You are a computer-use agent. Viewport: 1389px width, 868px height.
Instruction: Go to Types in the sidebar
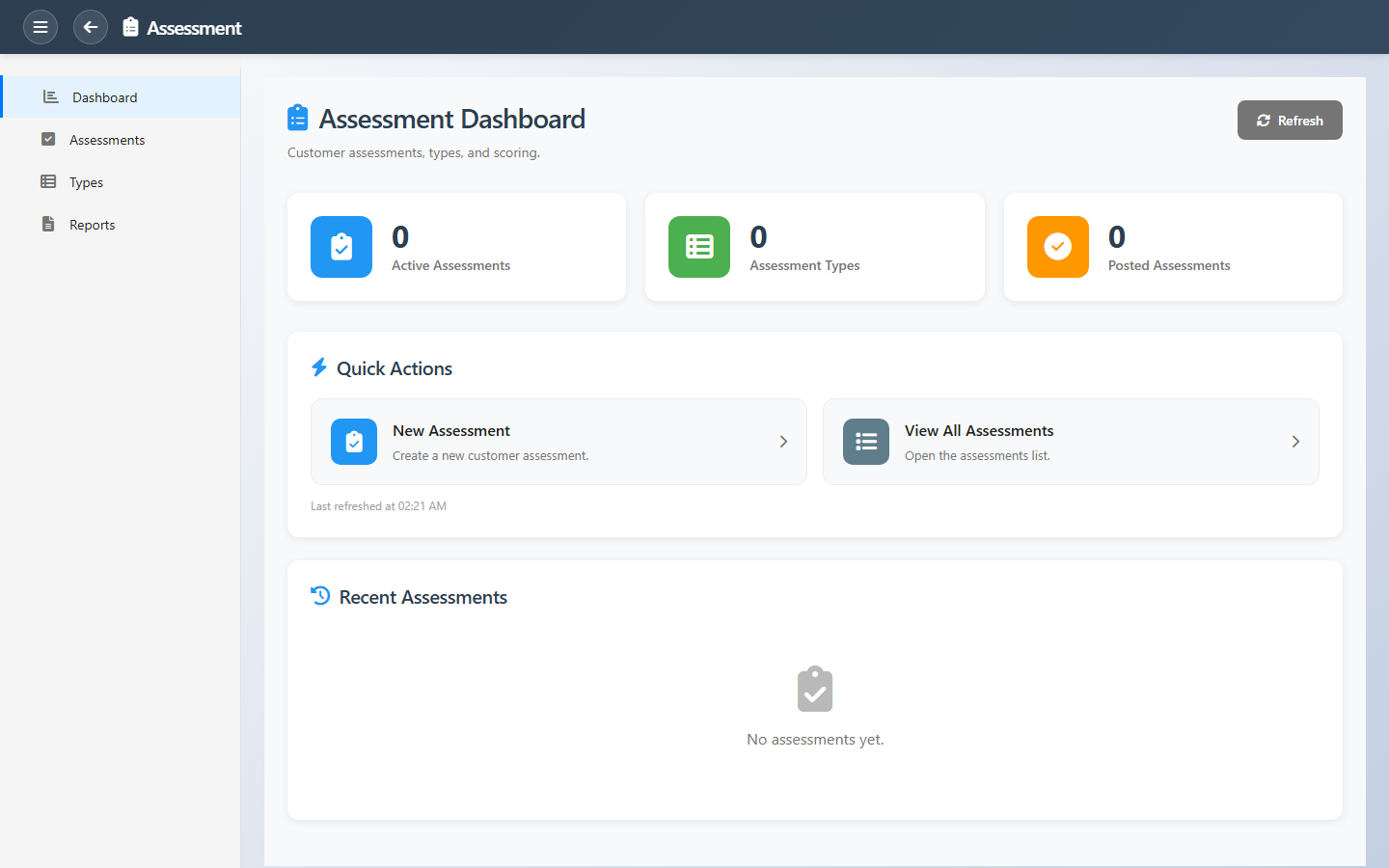[86, 182]
